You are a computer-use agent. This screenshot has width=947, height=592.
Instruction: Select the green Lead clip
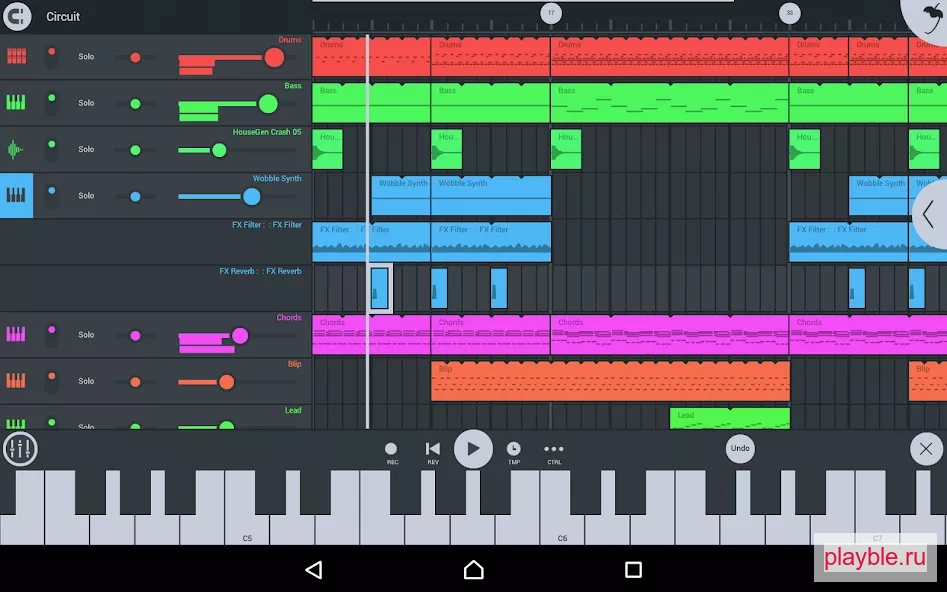pyautogui.click(x=730, y=418)
